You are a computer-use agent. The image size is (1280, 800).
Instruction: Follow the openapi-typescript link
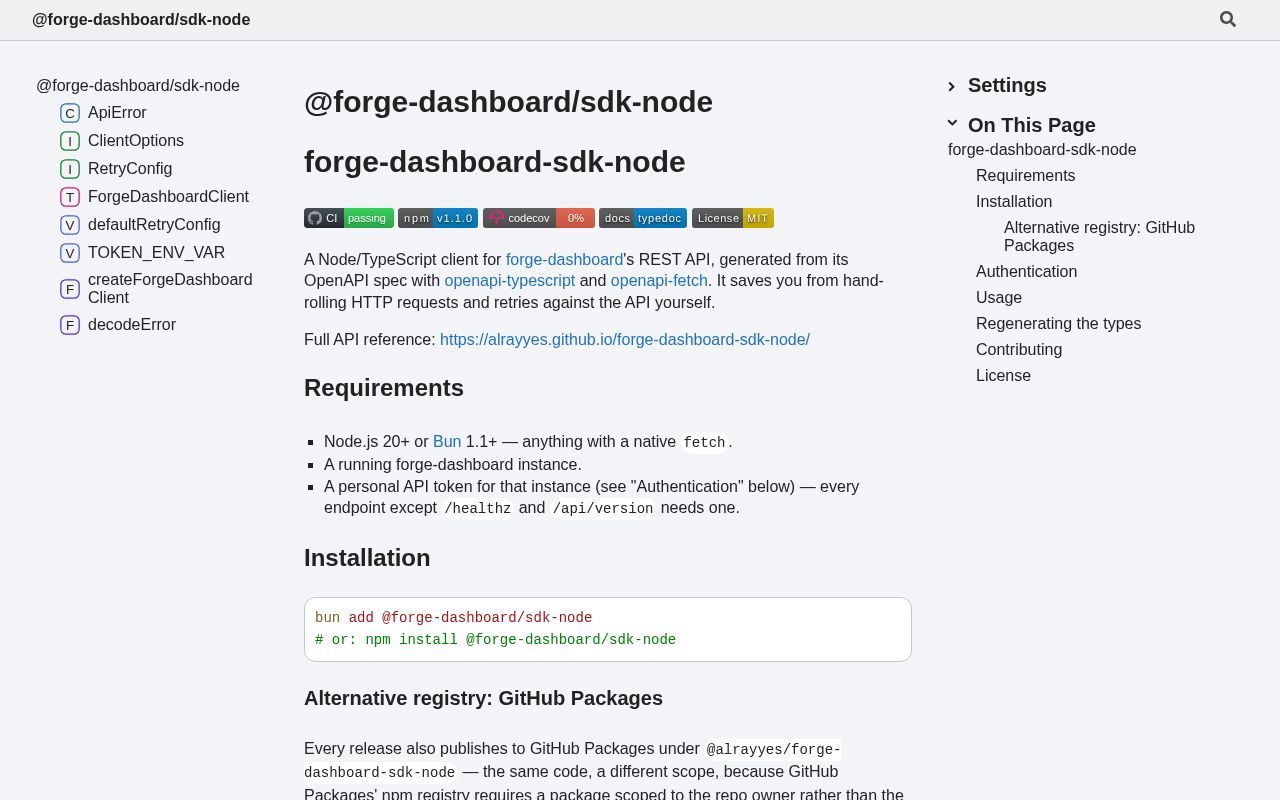(x=510, y=281)
